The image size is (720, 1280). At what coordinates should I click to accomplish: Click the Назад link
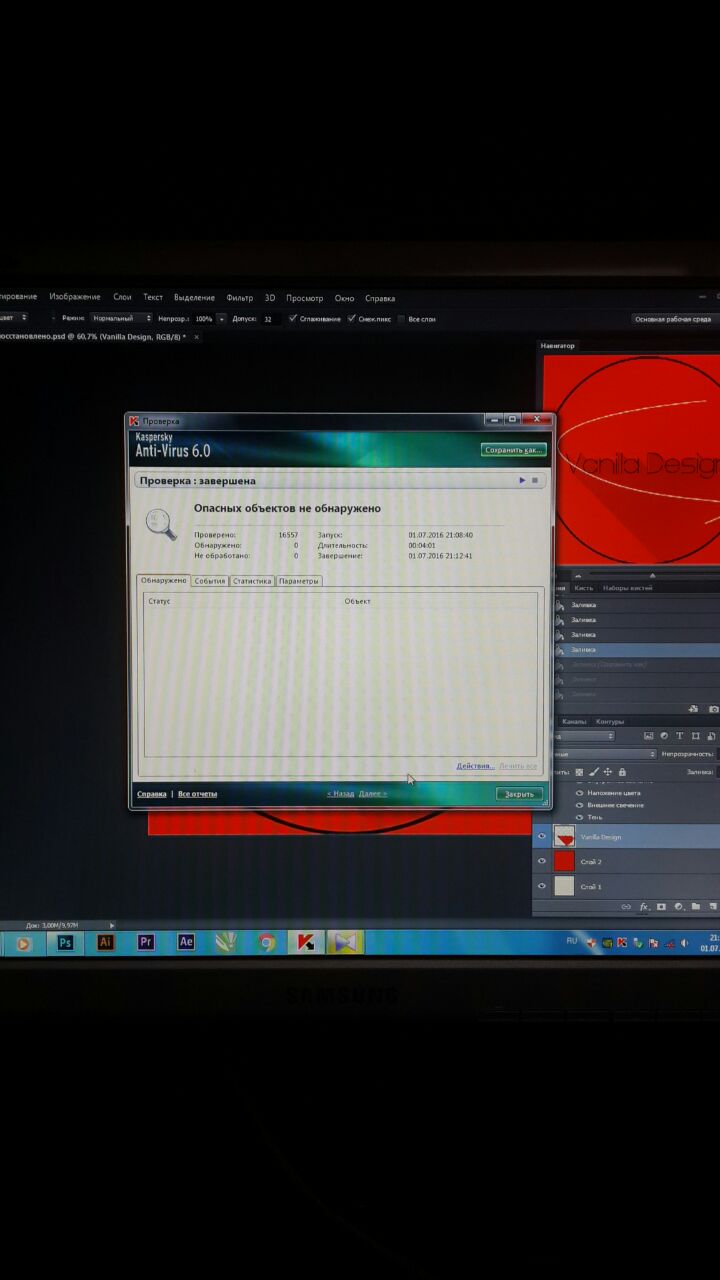[340, 794]
